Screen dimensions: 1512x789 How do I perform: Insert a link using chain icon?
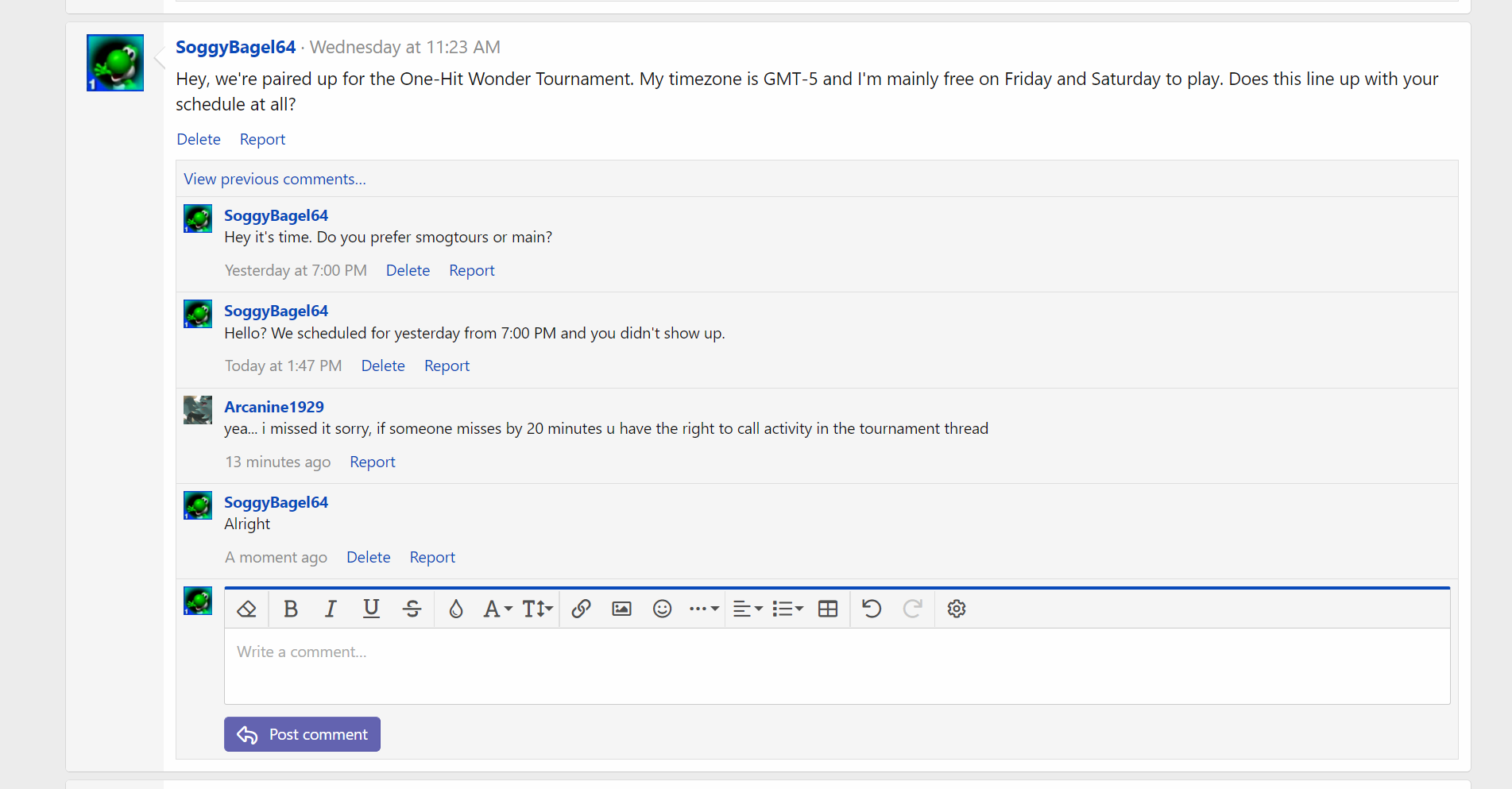[x=581, y=609]
